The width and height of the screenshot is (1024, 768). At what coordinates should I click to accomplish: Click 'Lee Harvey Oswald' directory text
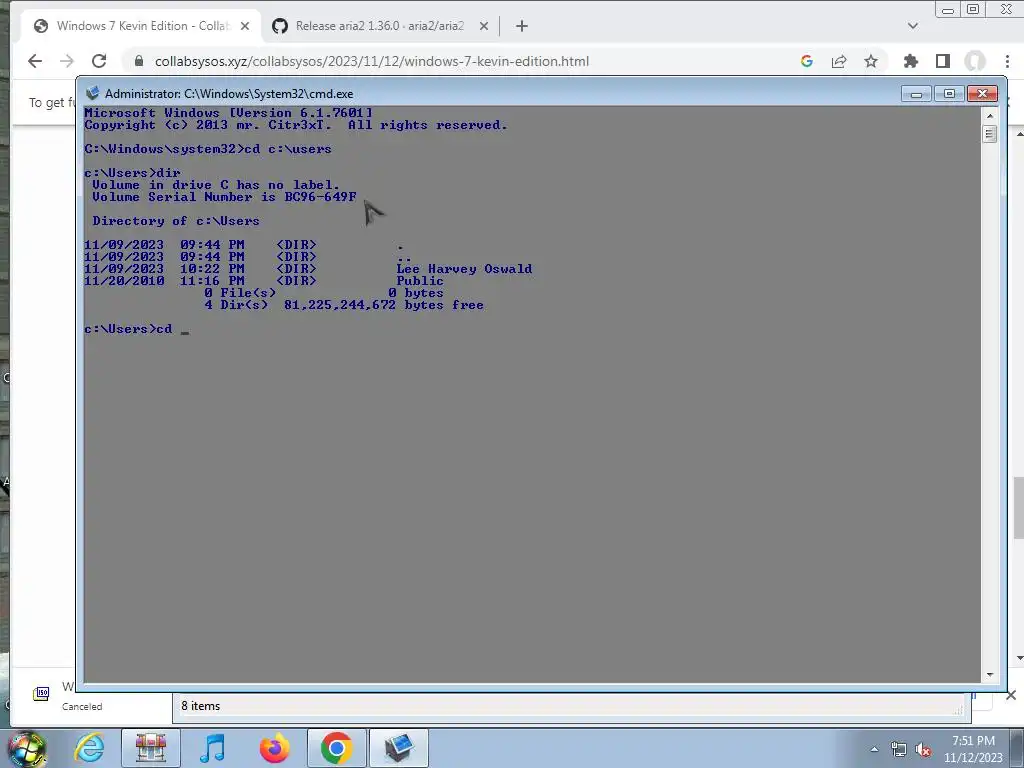(x=464, y=269)
